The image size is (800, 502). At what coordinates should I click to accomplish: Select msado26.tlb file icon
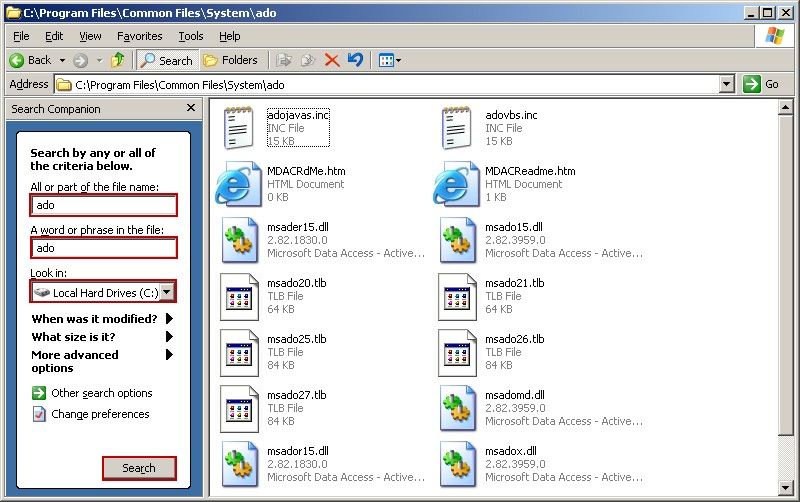(457, 353)
